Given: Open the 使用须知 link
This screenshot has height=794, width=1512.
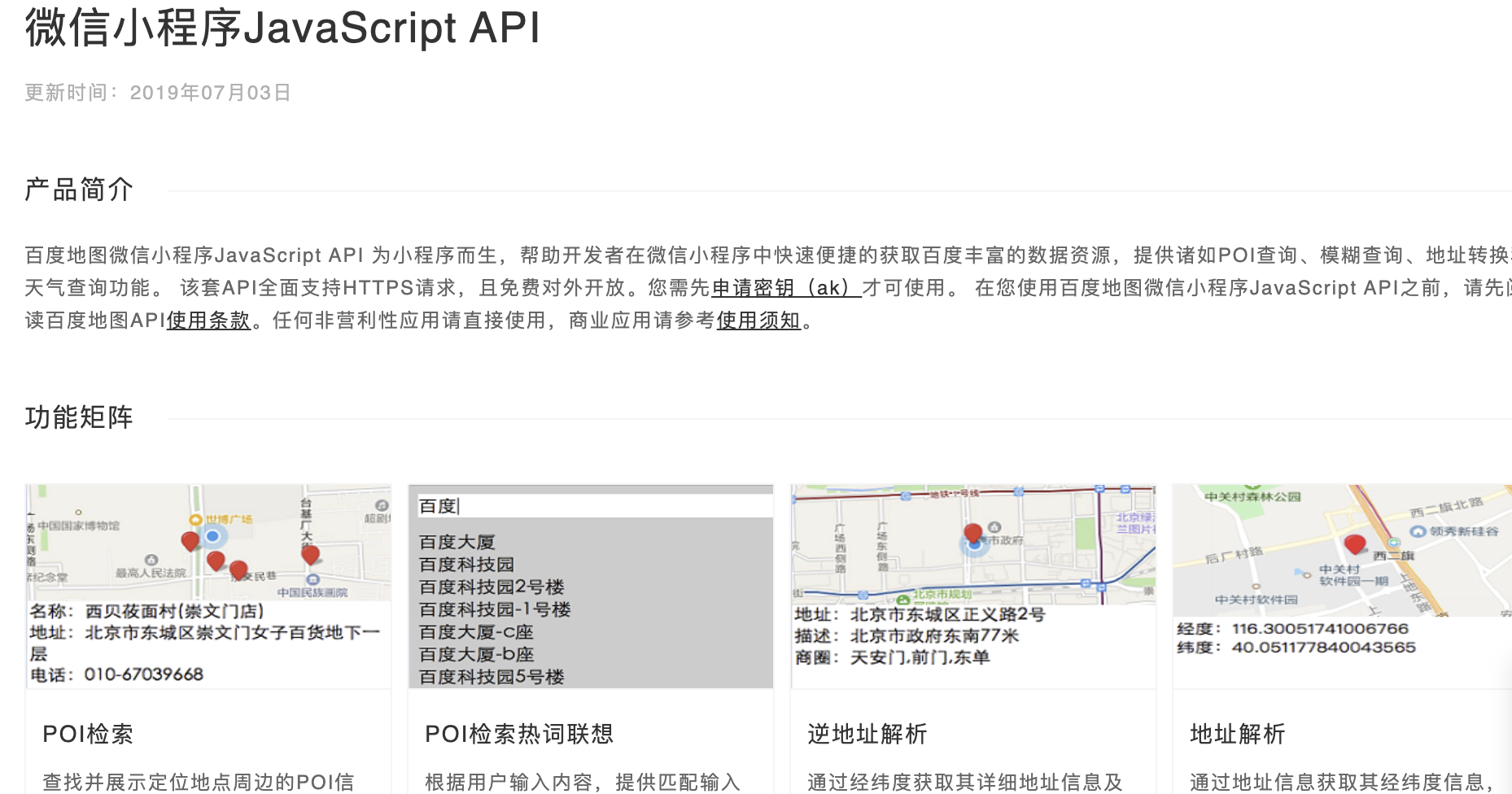Looking at the screenshot, I should click(758, 321).
